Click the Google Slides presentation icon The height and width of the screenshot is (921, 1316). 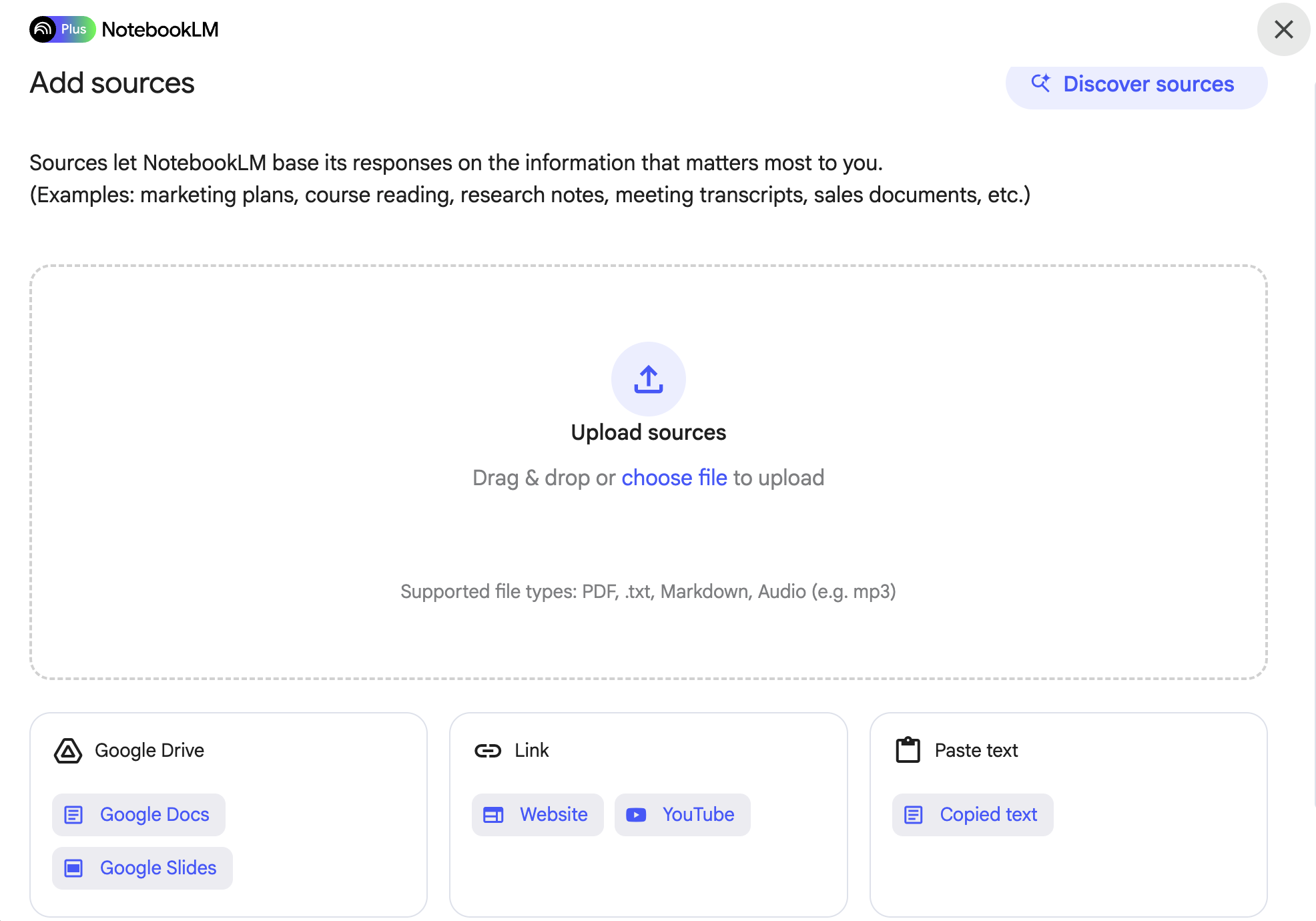tap(73, 868)
